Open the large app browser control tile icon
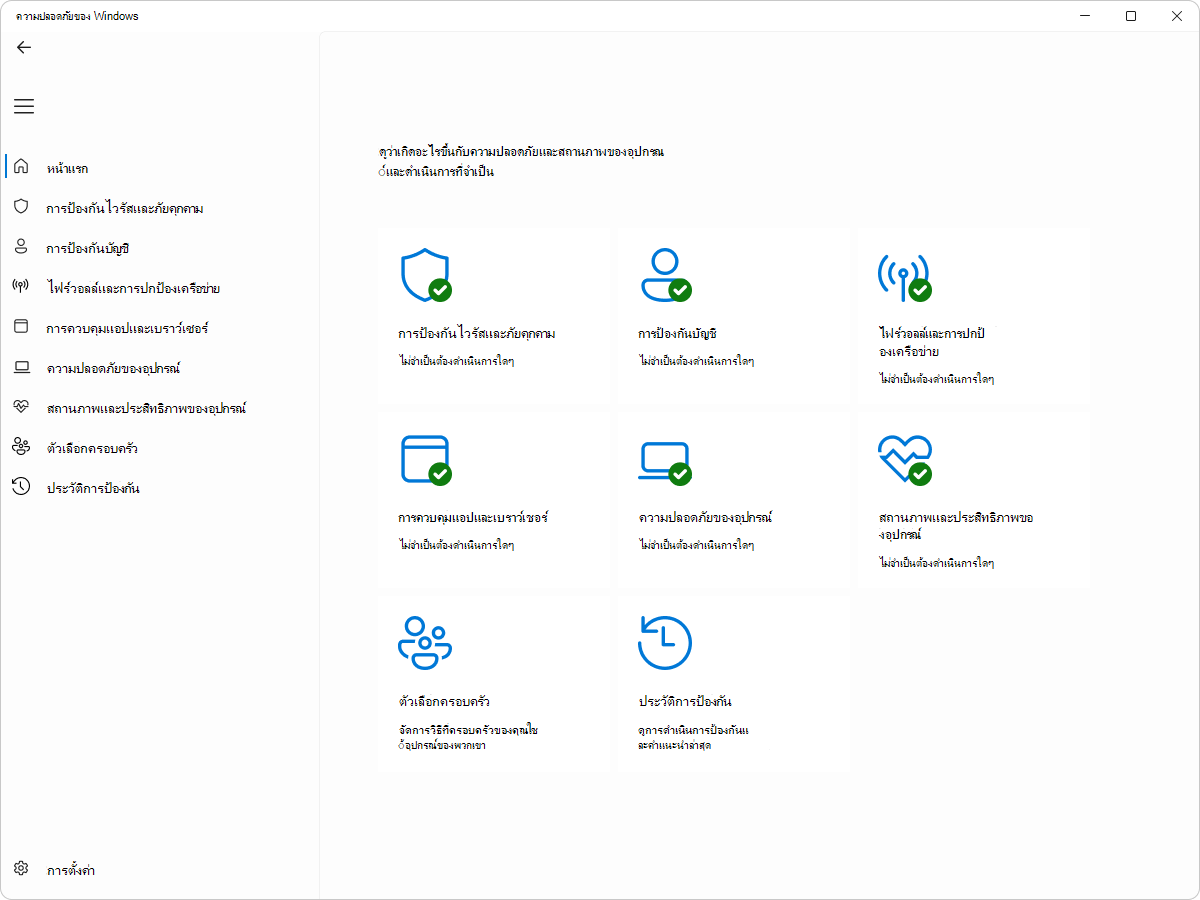The width and height of the screenshot is (1200, 900). 425,460
